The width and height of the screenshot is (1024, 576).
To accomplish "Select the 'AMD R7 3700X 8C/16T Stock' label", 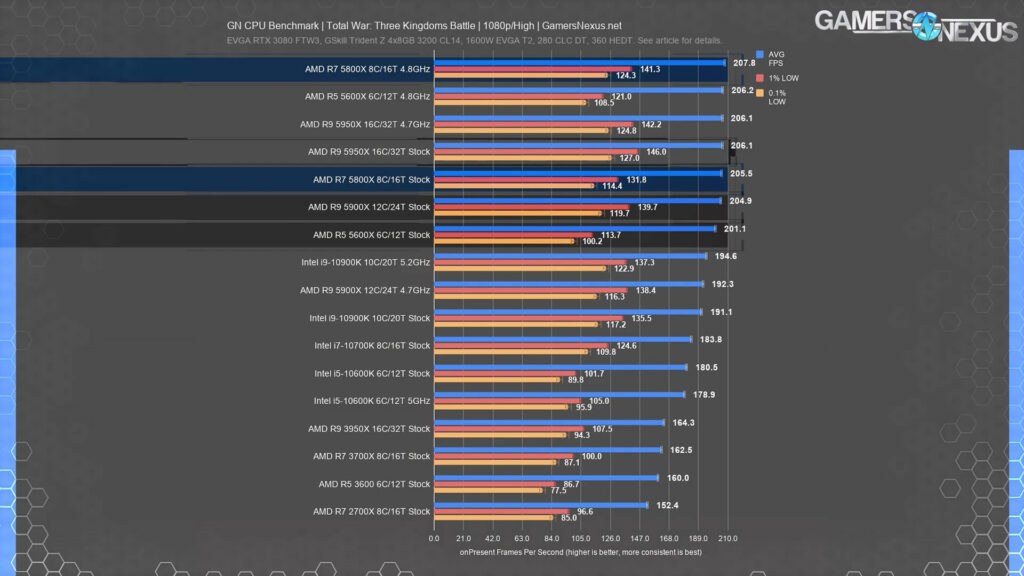I will click(372, 456).
